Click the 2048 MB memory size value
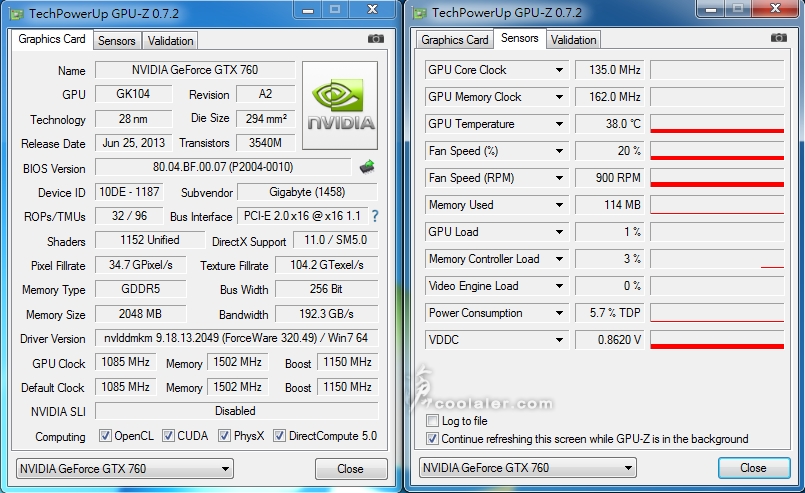 click(x=140, y=313)
